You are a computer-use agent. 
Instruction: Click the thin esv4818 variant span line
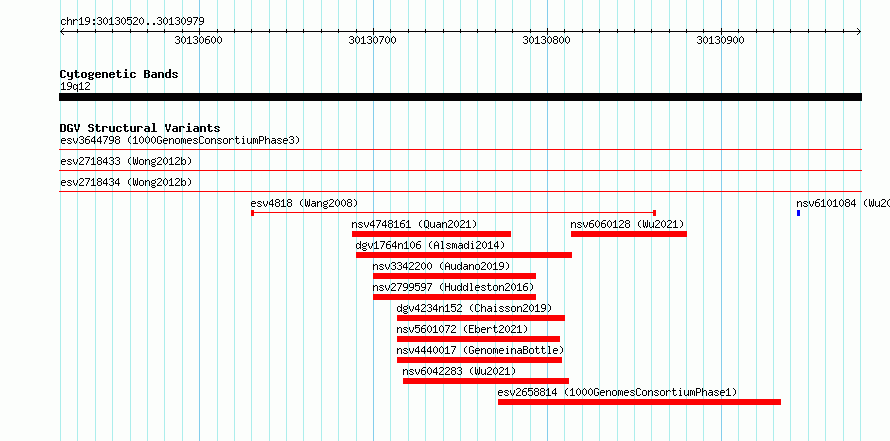click(454, 213)
